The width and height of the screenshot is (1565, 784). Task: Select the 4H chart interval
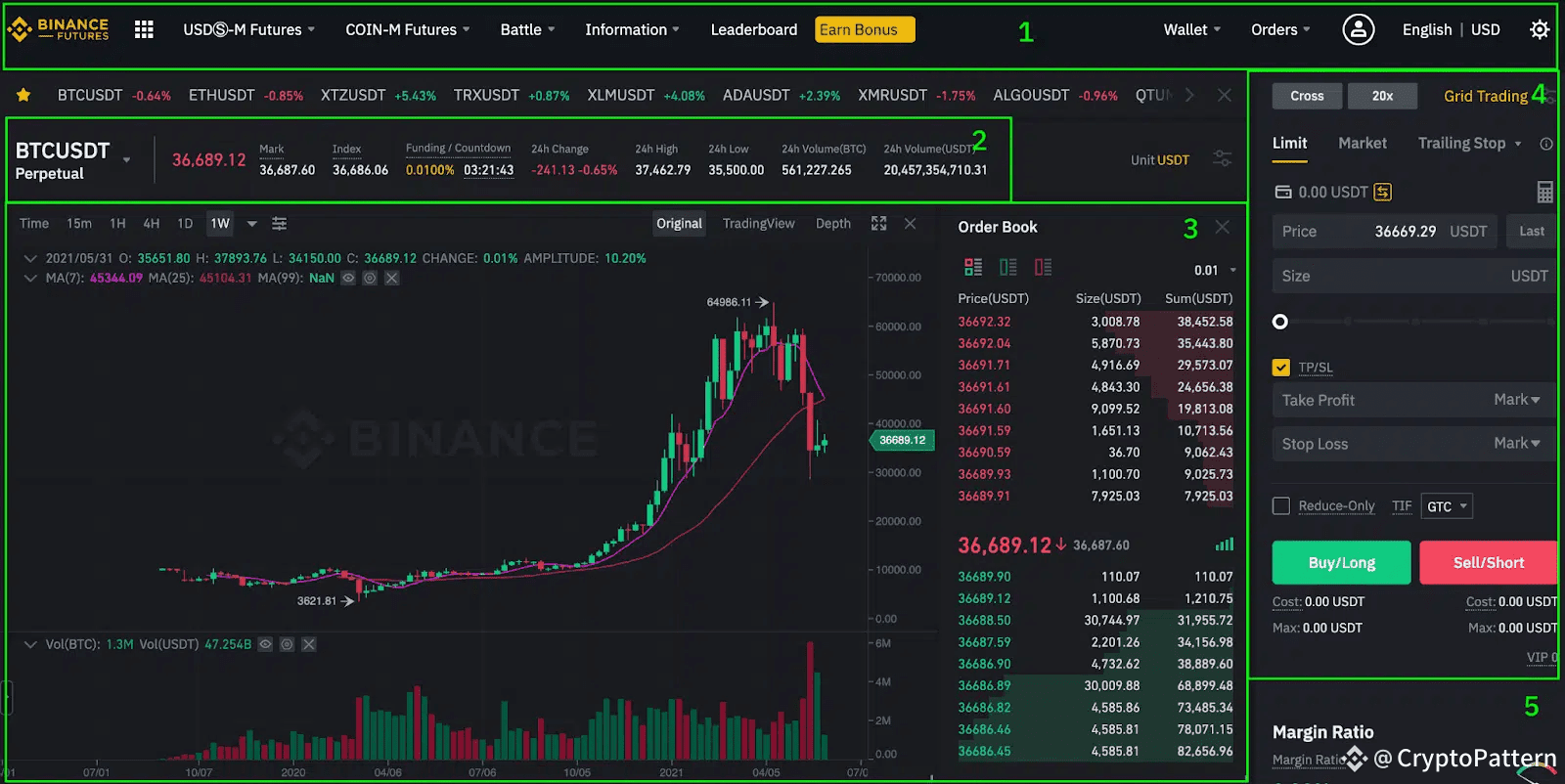152,224
